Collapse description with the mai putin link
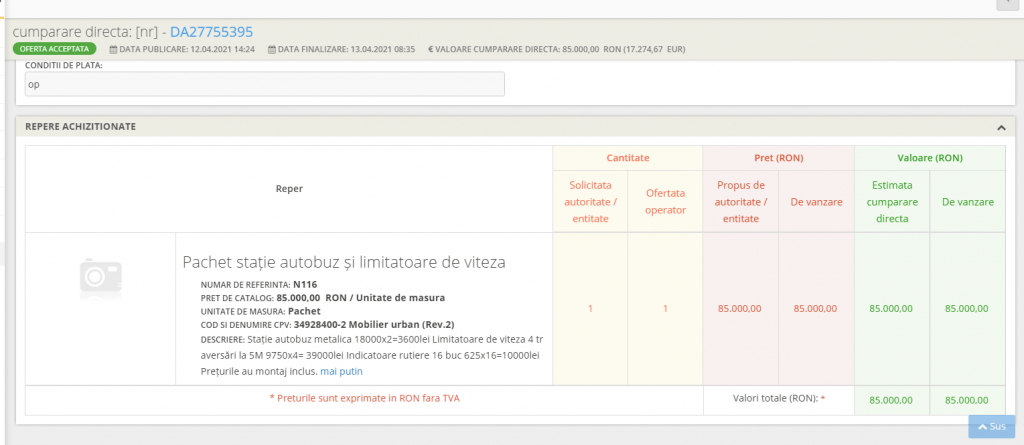Viewport: 1024px width, 445px height. coord(341,371)
